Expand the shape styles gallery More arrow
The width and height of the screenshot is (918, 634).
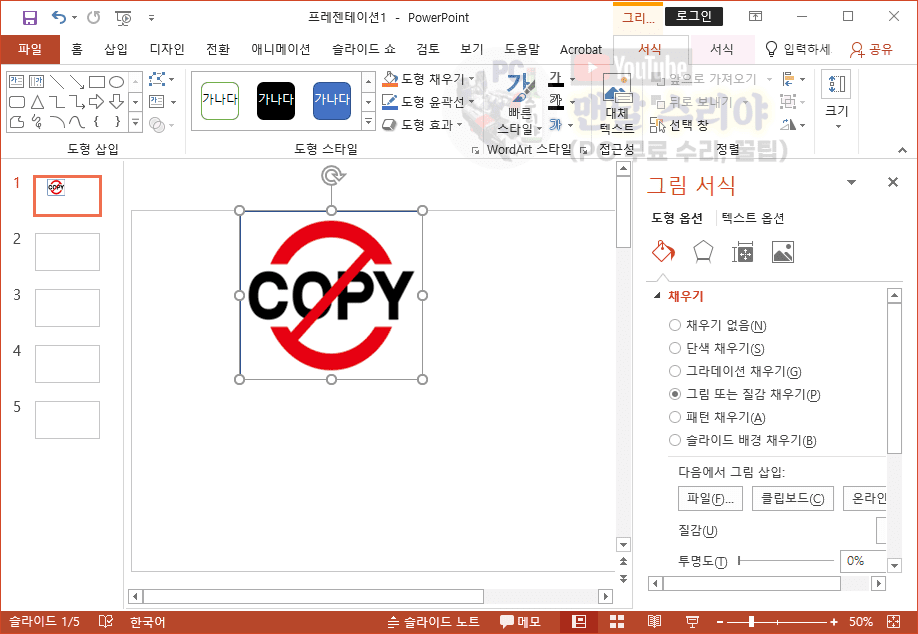coord(368,122)
